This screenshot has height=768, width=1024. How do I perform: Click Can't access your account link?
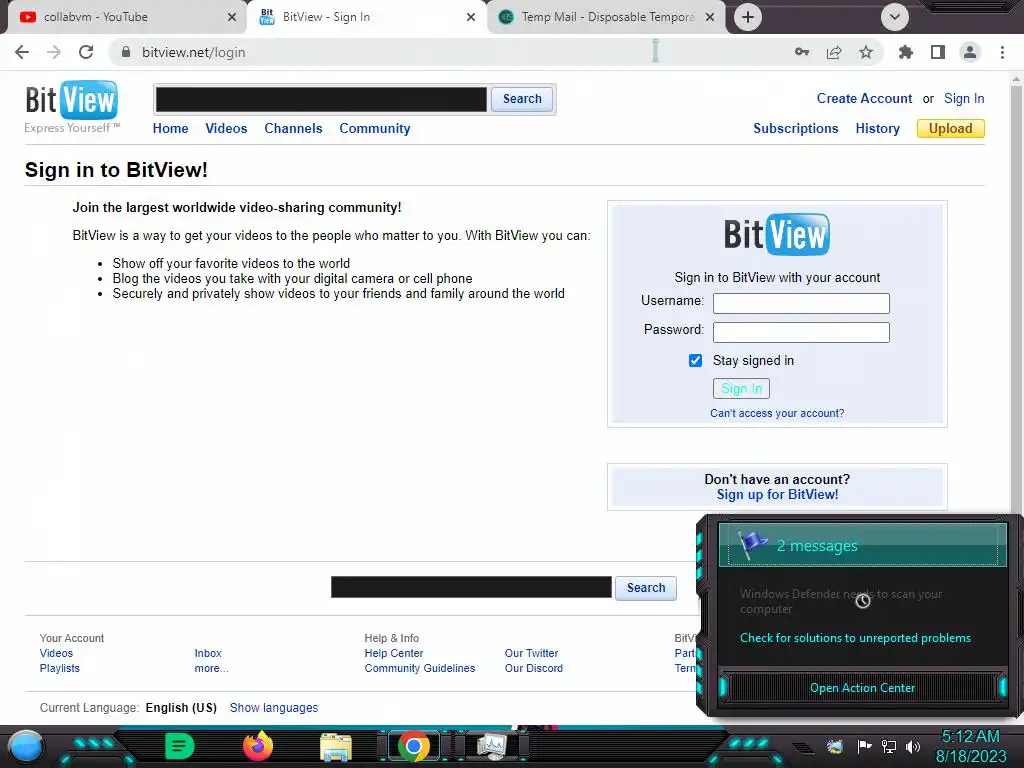(777, 413)
